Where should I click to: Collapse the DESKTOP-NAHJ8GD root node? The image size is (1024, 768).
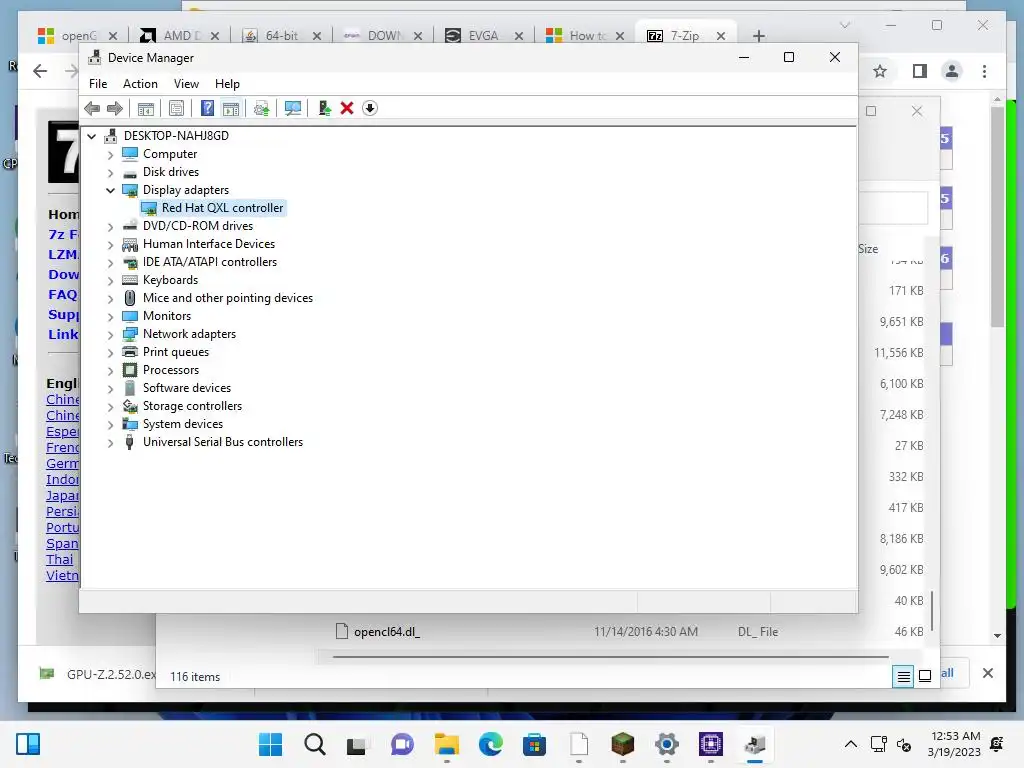click(92, 136)
